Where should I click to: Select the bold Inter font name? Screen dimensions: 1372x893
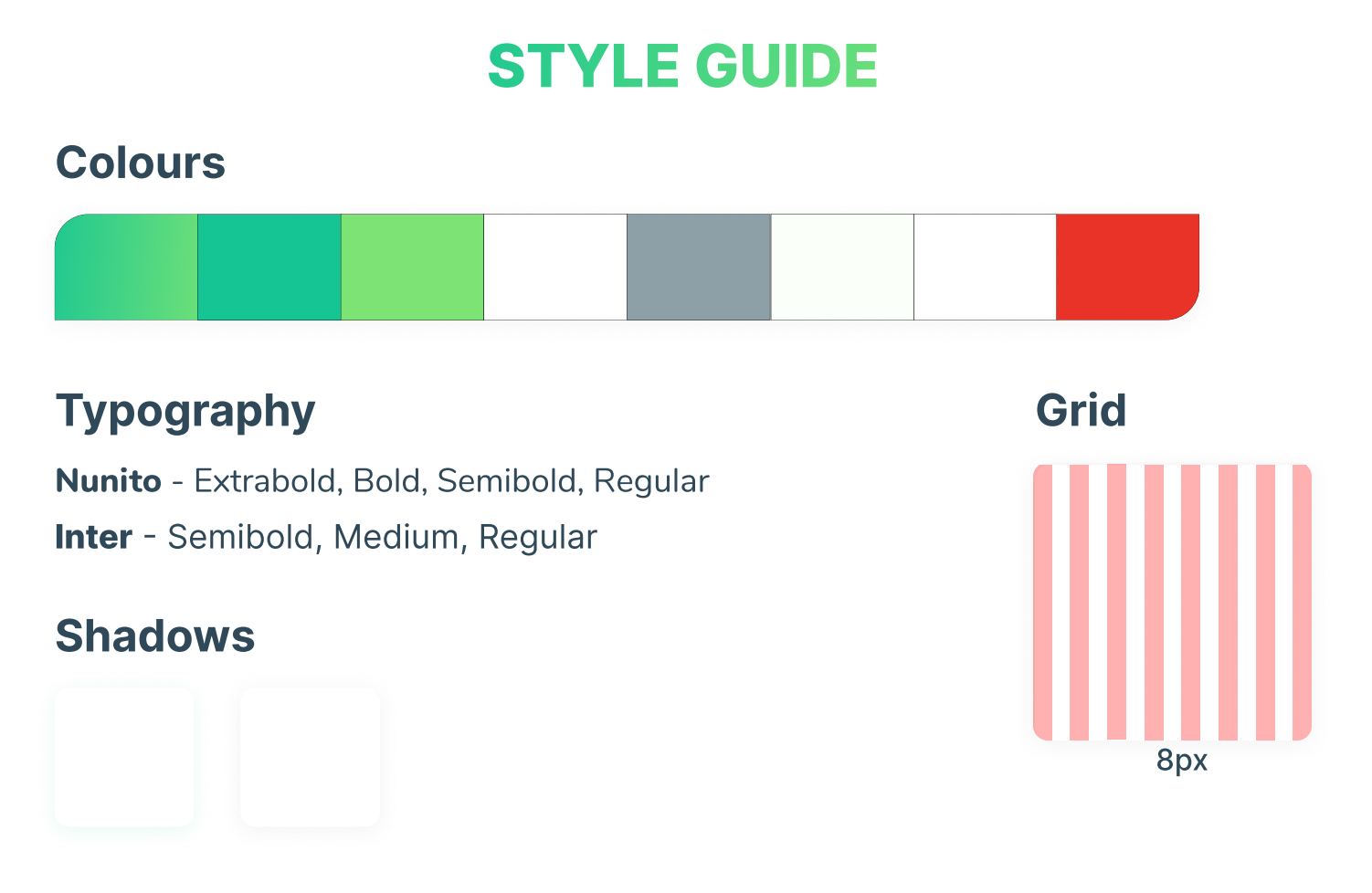click(94, 537)
